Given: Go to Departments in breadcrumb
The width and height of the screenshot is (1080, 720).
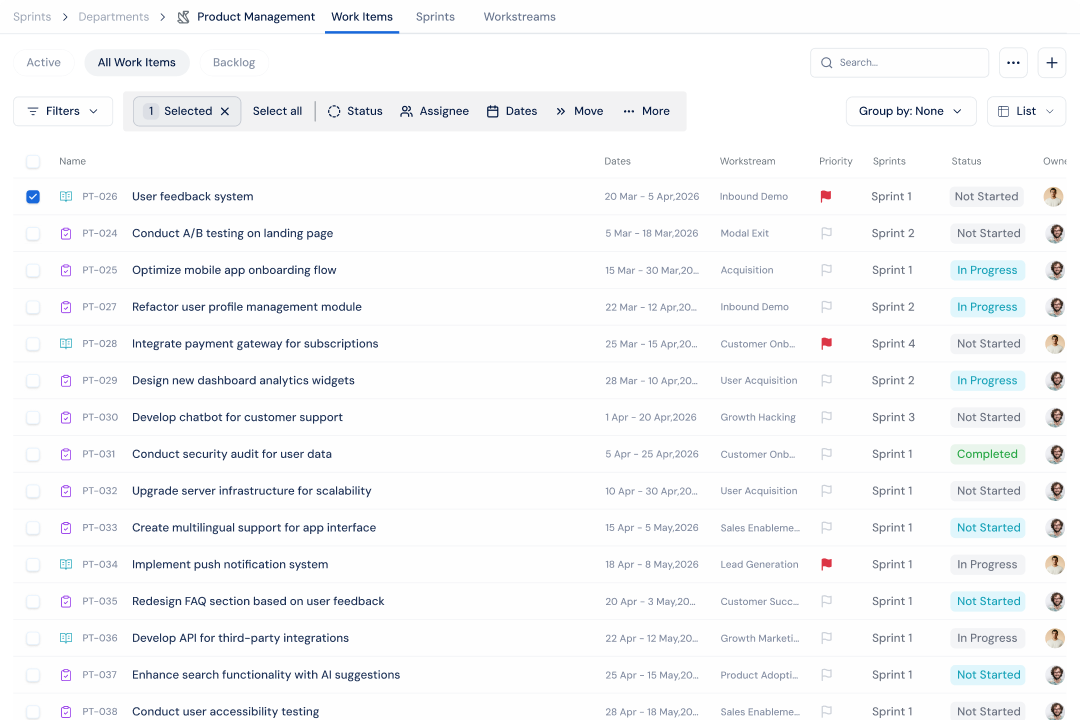Looking at the screenshot, I should click(x=114, y=17).
